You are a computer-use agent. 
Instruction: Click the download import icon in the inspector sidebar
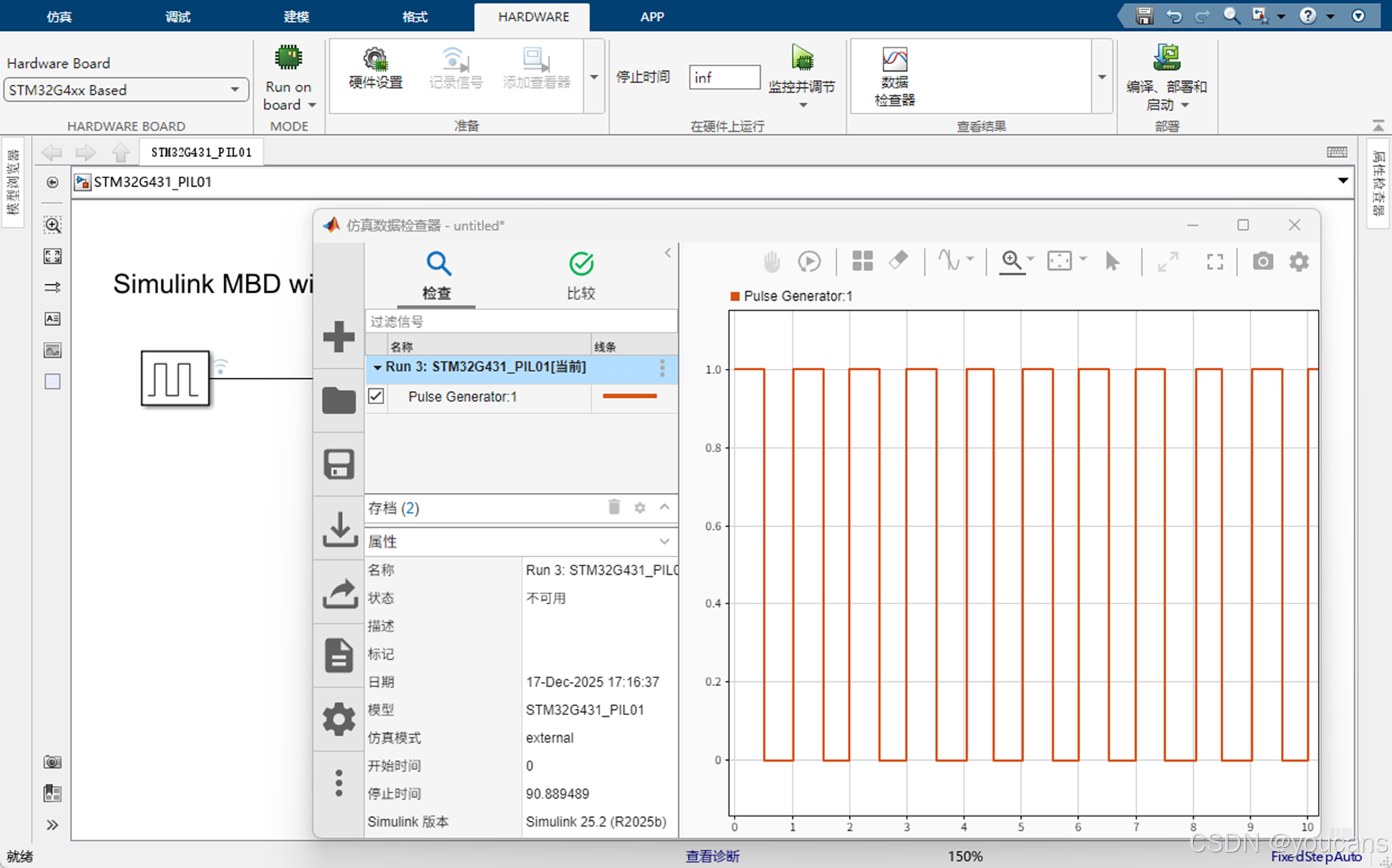point(339,529)
